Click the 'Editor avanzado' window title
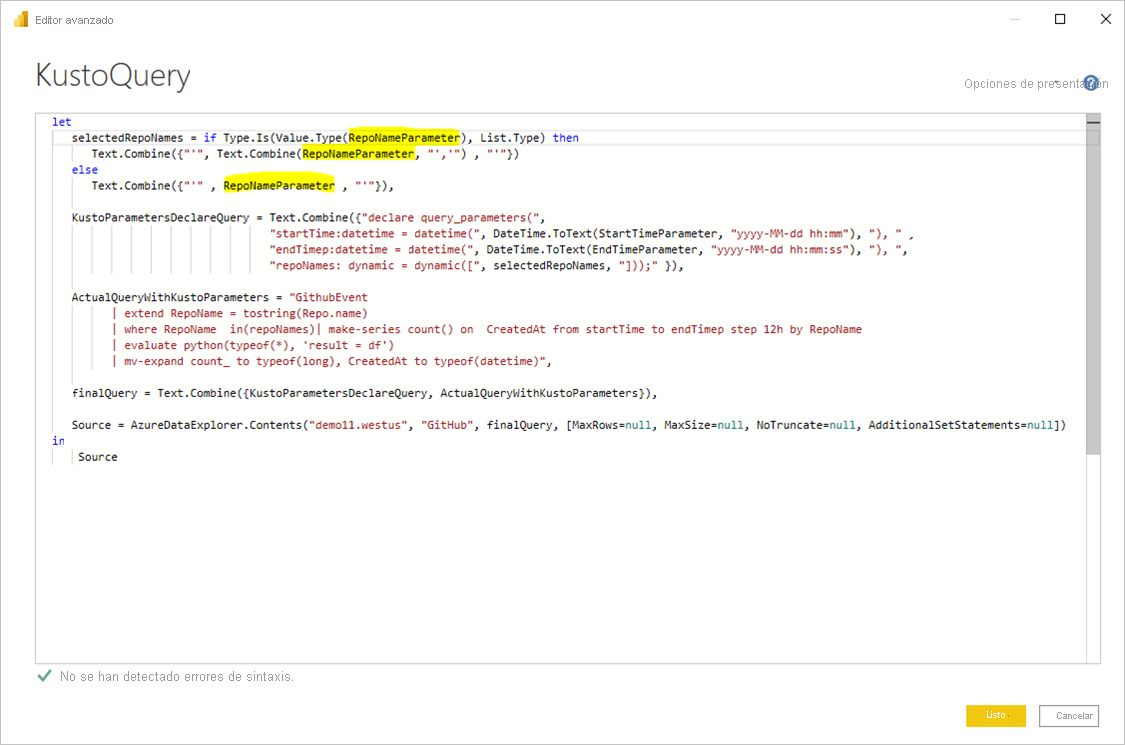 [74, 20]
